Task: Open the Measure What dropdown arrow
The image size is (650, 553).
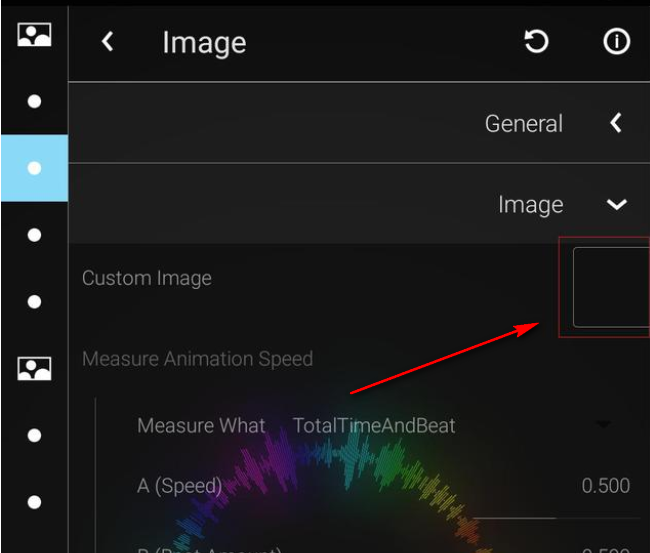Action: point(603,425)
